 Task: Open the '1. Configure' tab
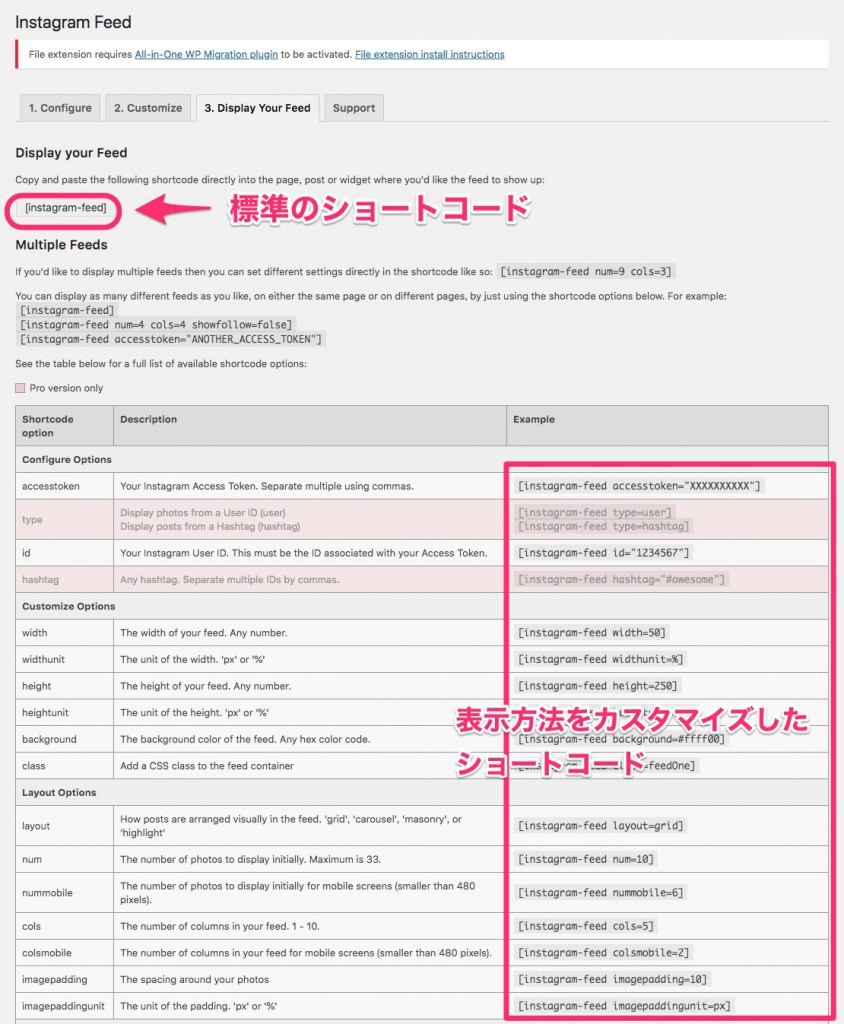[x=60, y=108]
